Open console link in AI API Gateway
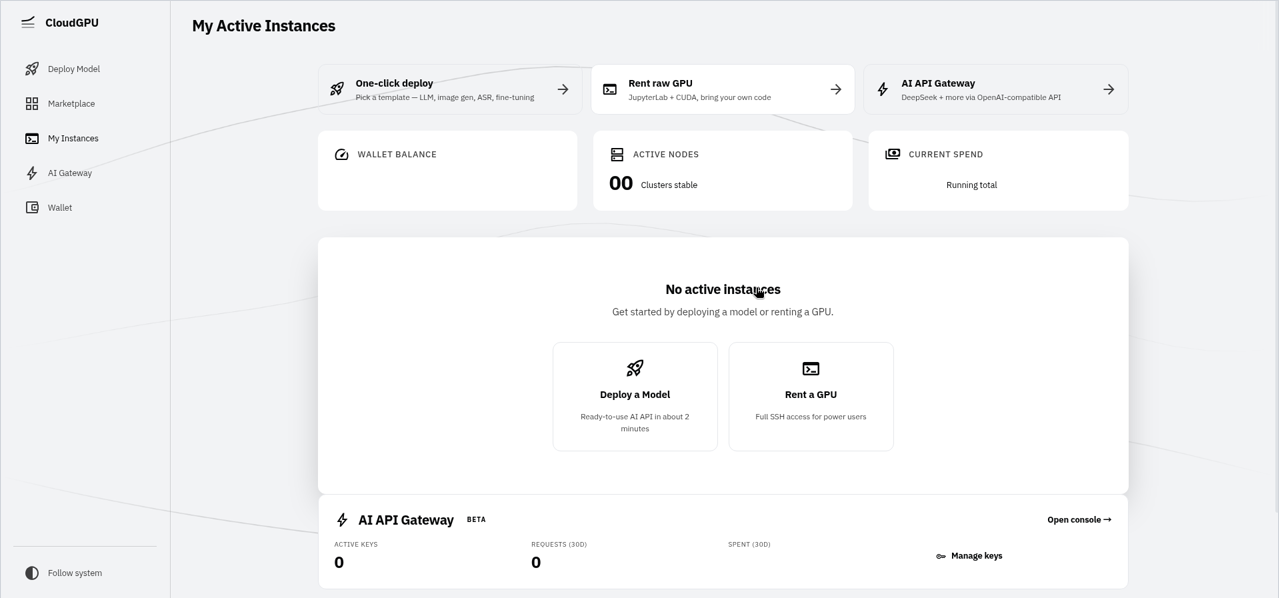Viewport: 1279px width, 598px height. (1079, 520)
